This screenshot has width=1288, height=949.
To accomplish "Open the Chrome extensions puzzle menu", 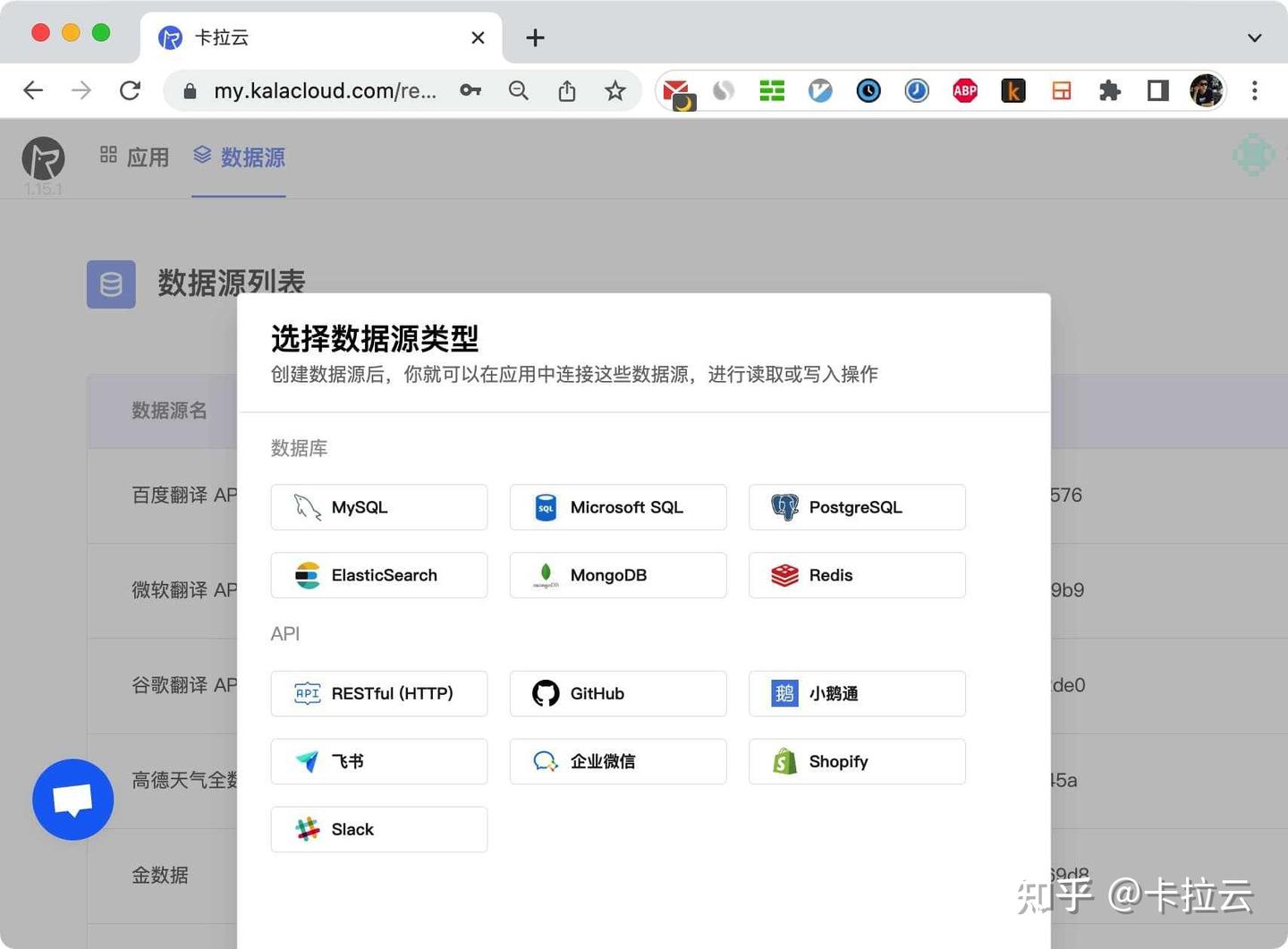I will 1109,90.
